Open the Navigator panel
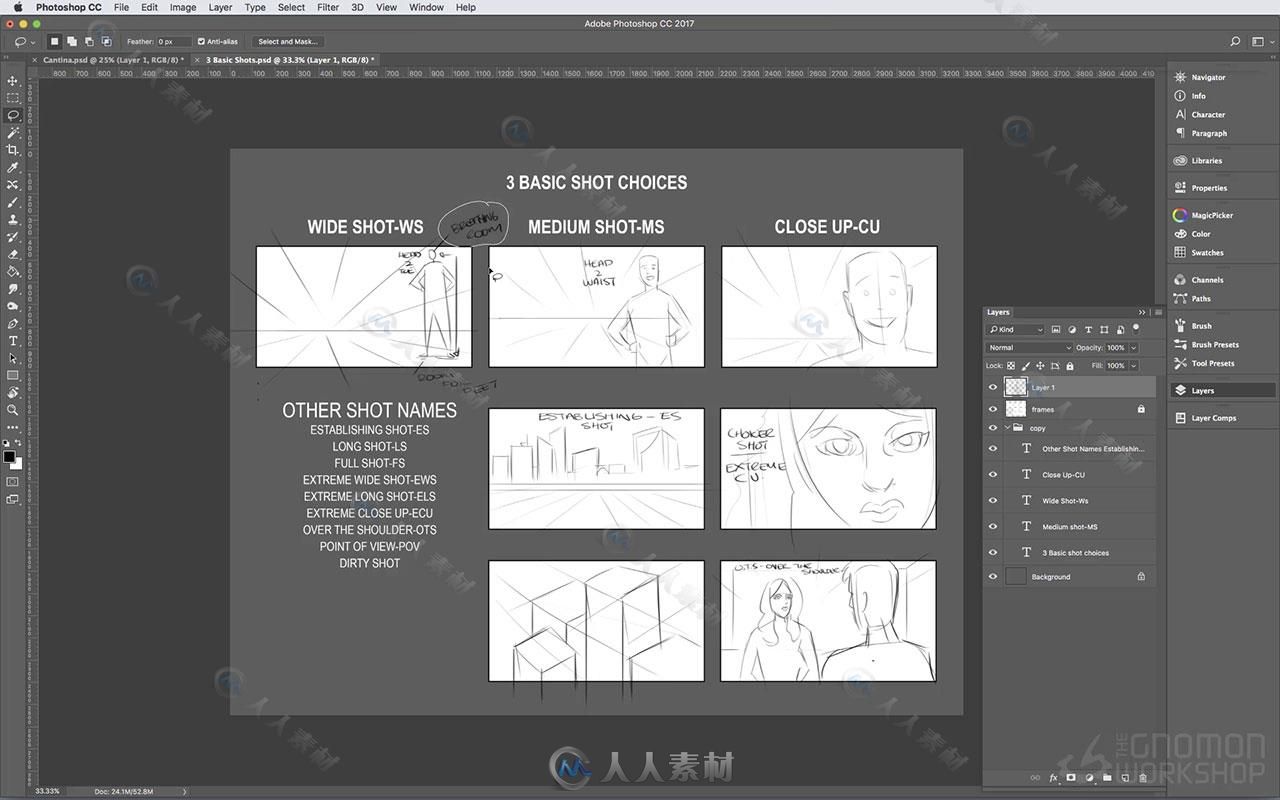This screenshot has width=1280, height=800. (1208, 77)
